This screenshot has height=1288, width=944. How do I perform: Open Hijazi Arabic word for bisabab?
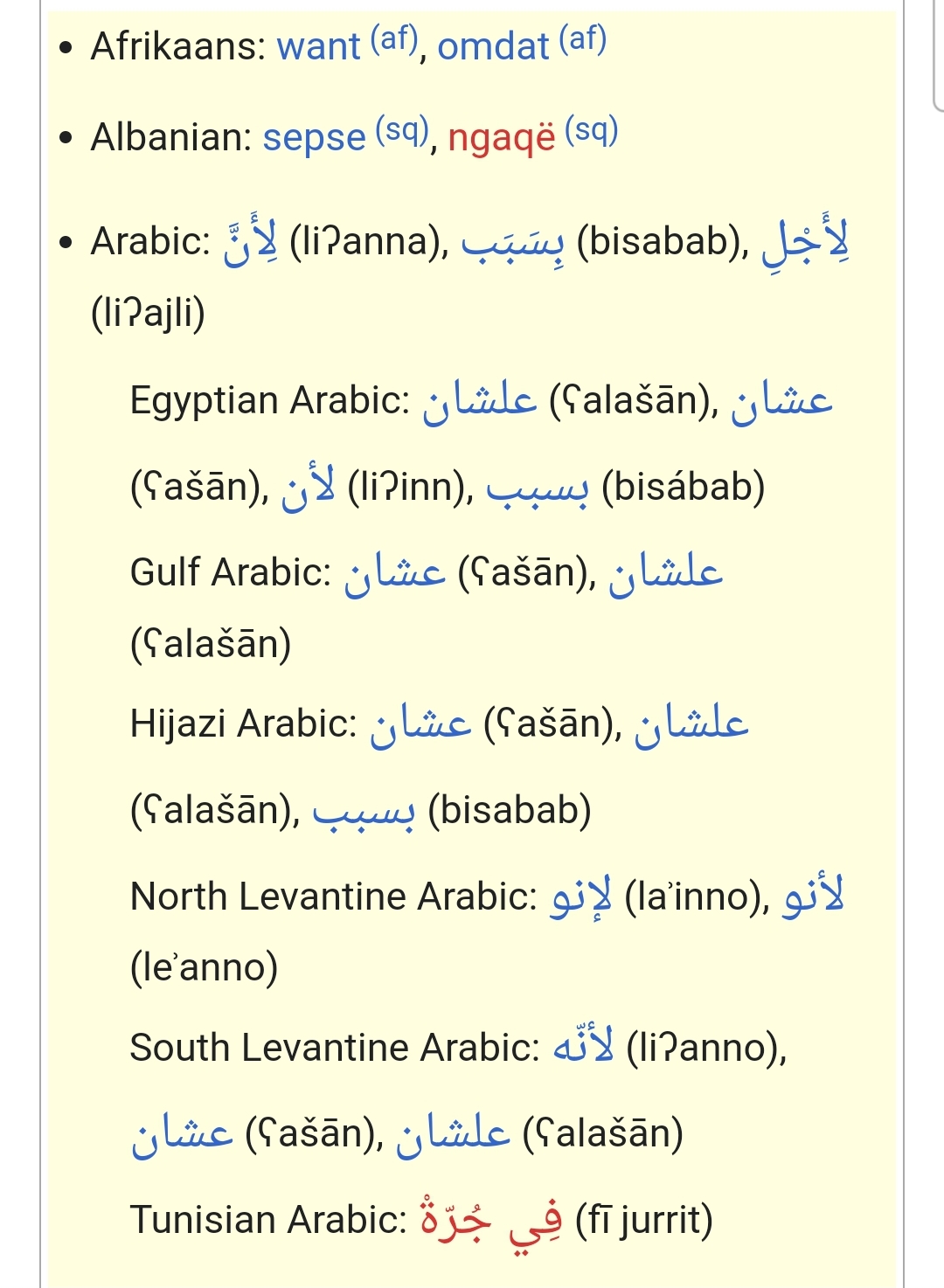click(364, 812)
